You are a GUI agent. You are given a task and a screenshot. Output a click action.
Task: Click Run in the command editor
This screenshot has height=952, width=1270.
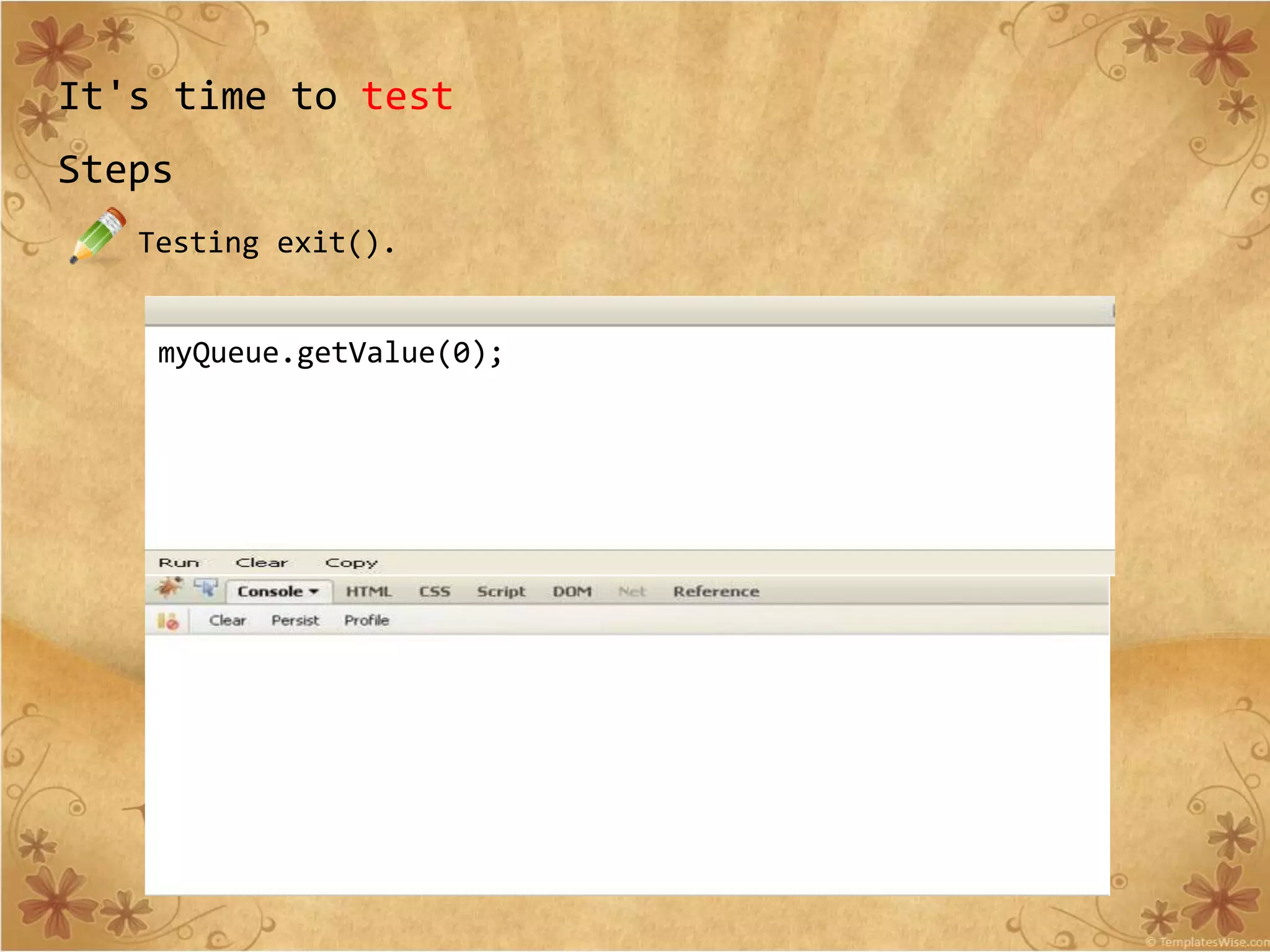pyautogui.click(x=179, y=563)
